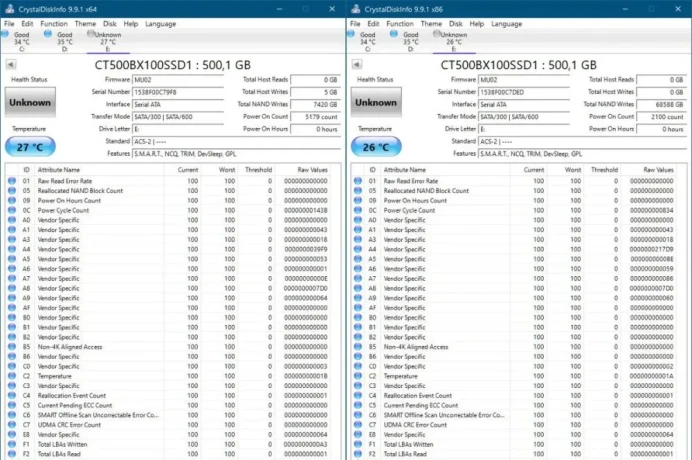
Task: Click the 27 °C temperature button
Action: (x=30, y=147)
